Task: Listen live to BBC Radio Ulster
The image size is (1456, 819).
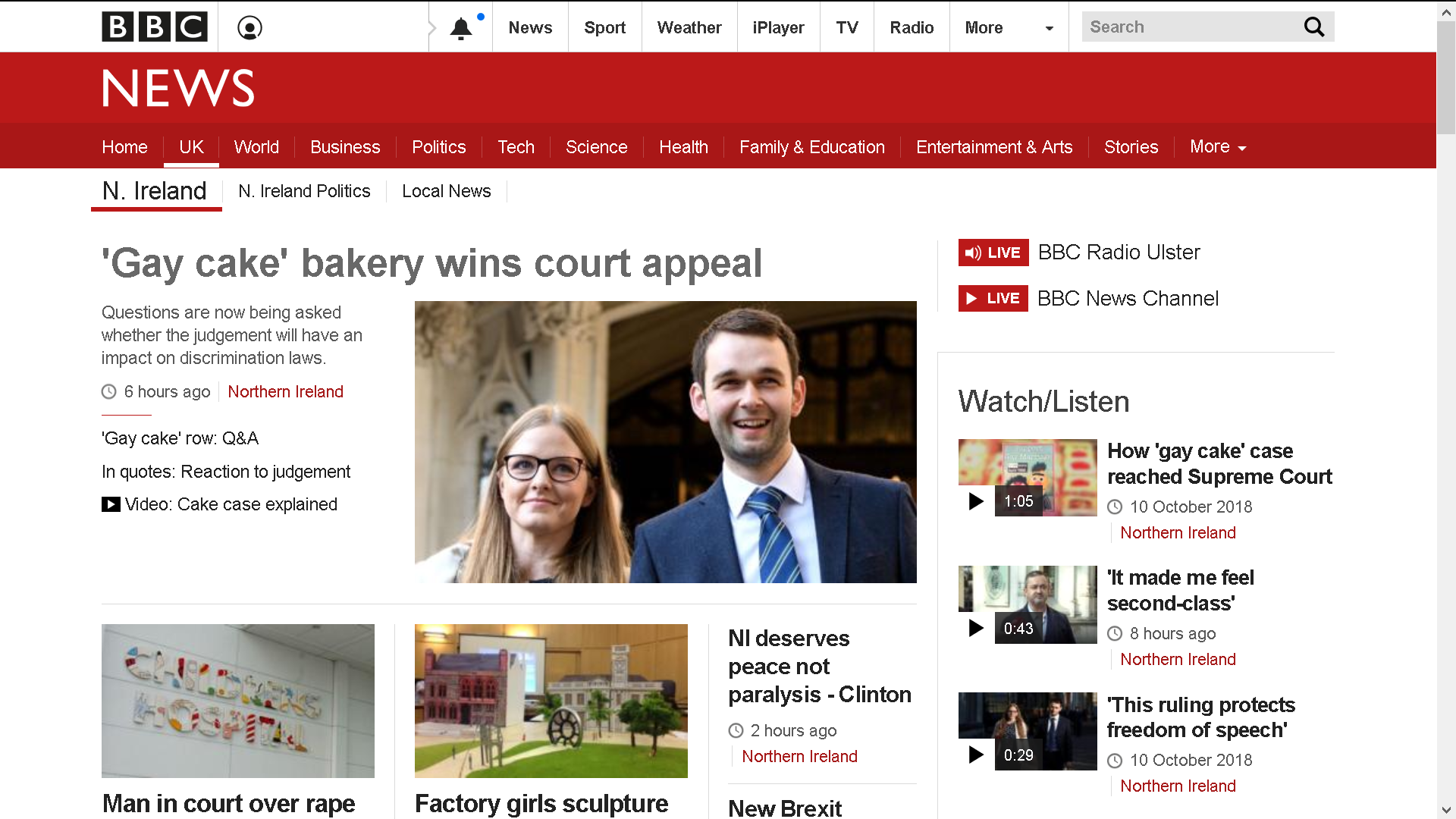Action: (1078, 253)
